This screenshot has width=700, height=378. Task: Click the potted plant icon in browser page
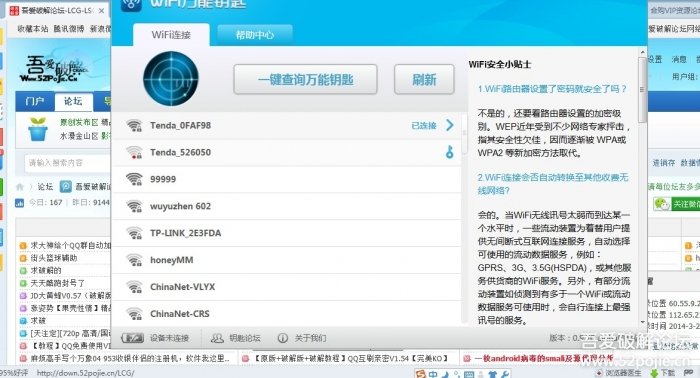38,129
